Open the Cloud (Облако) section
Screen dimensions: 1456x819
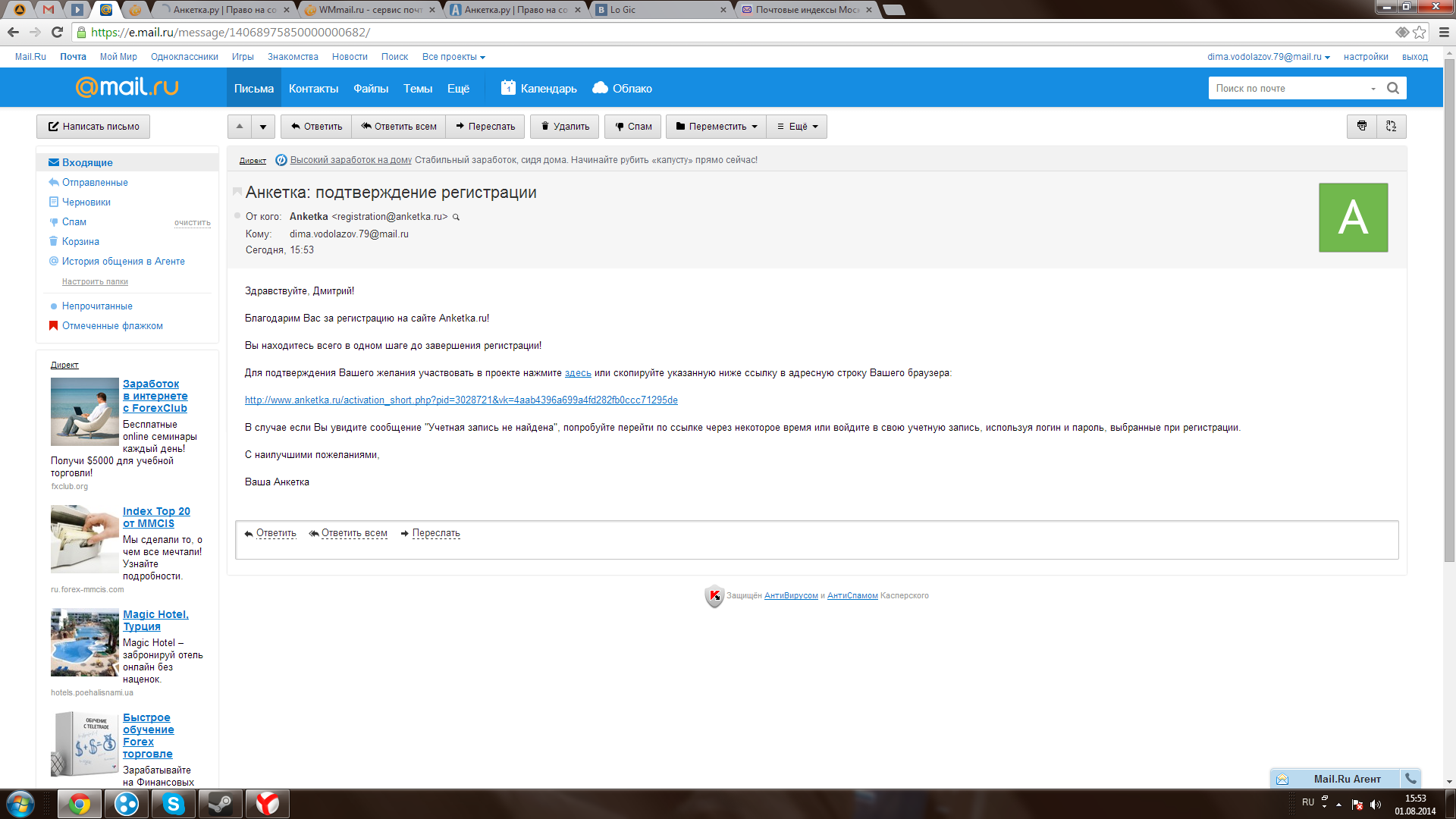(623, 88)
